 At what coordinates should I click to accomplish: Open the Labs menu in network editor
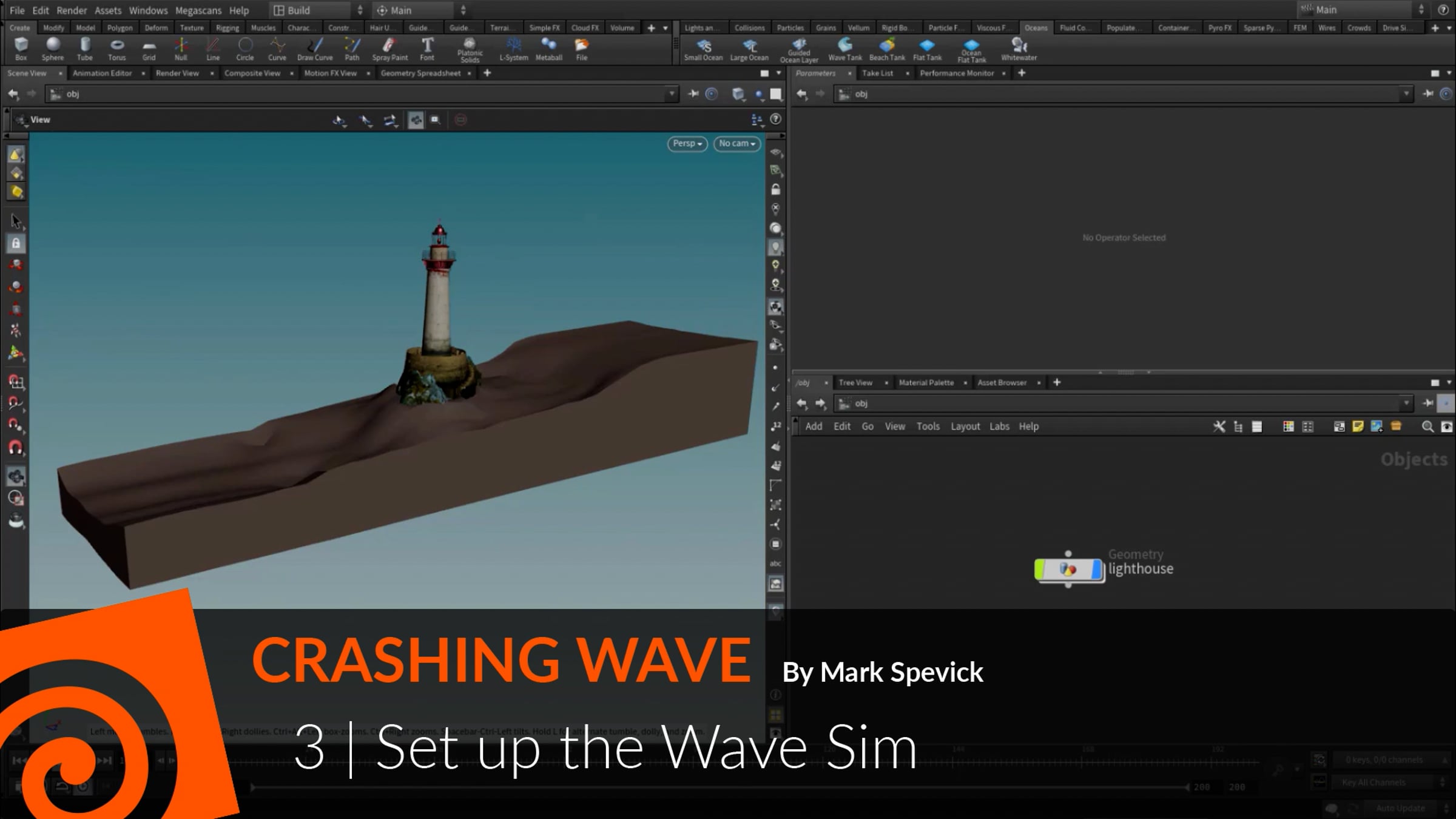(999, 426)
